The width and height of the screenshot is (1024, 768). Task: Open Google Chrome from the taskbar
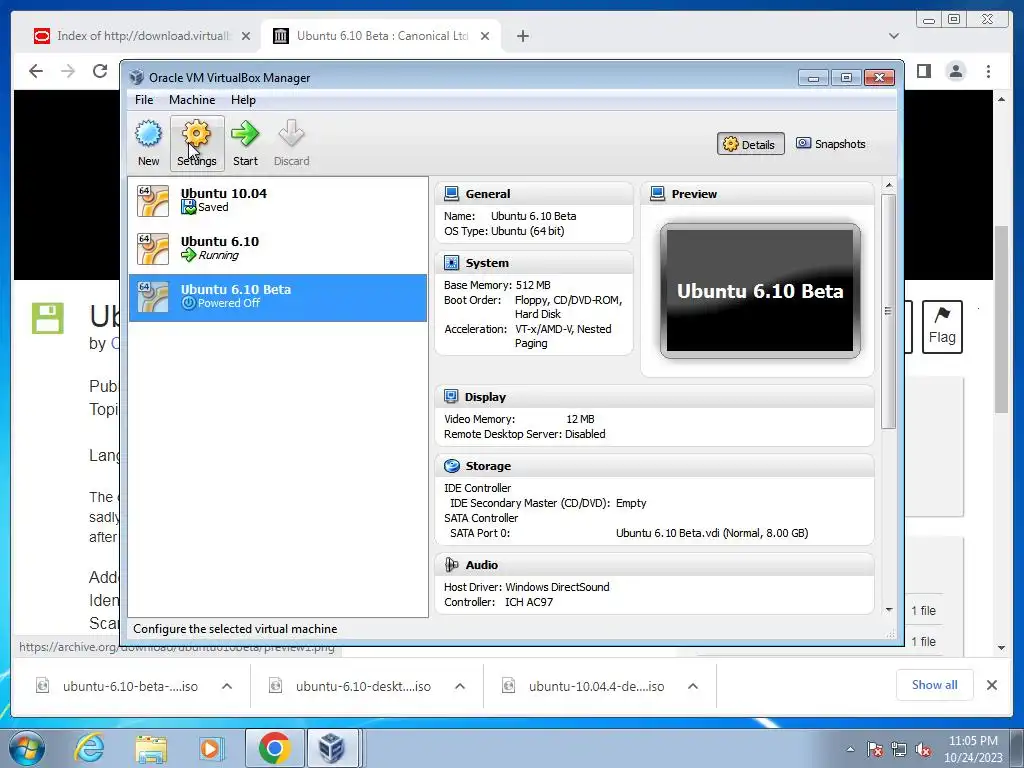point(274,748)
